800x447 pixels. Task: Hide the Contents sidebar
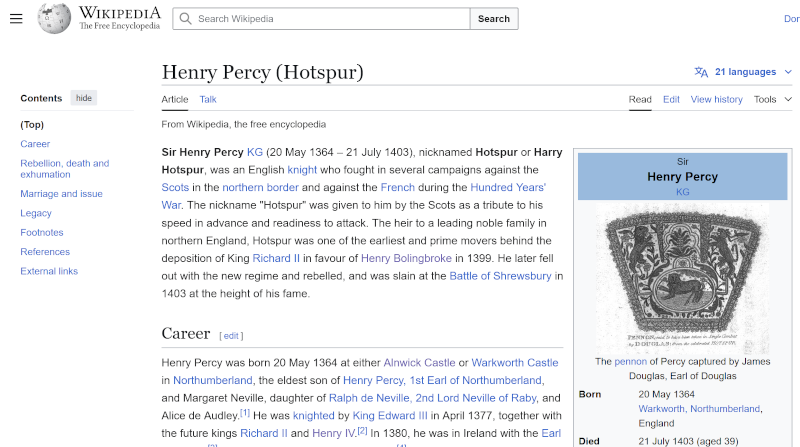(x=84, y=98)
